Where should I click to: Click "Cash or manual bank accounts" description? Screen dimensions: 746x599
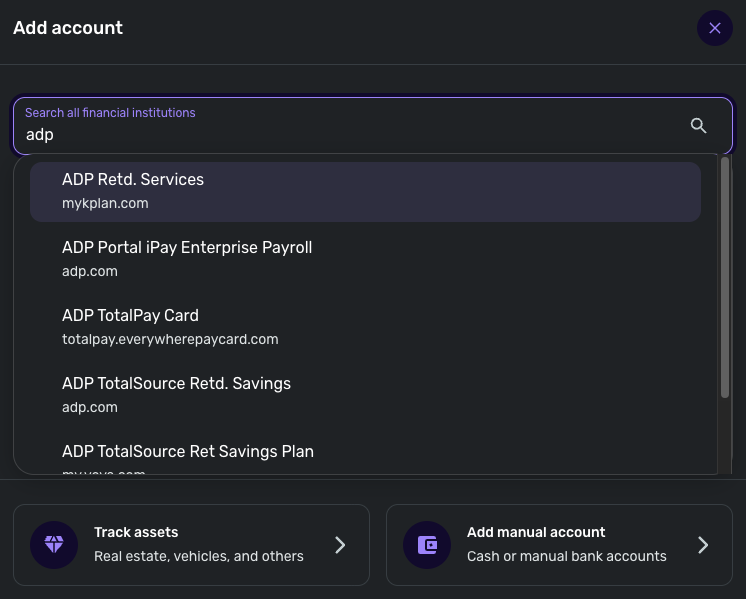[x=566, y=556]
